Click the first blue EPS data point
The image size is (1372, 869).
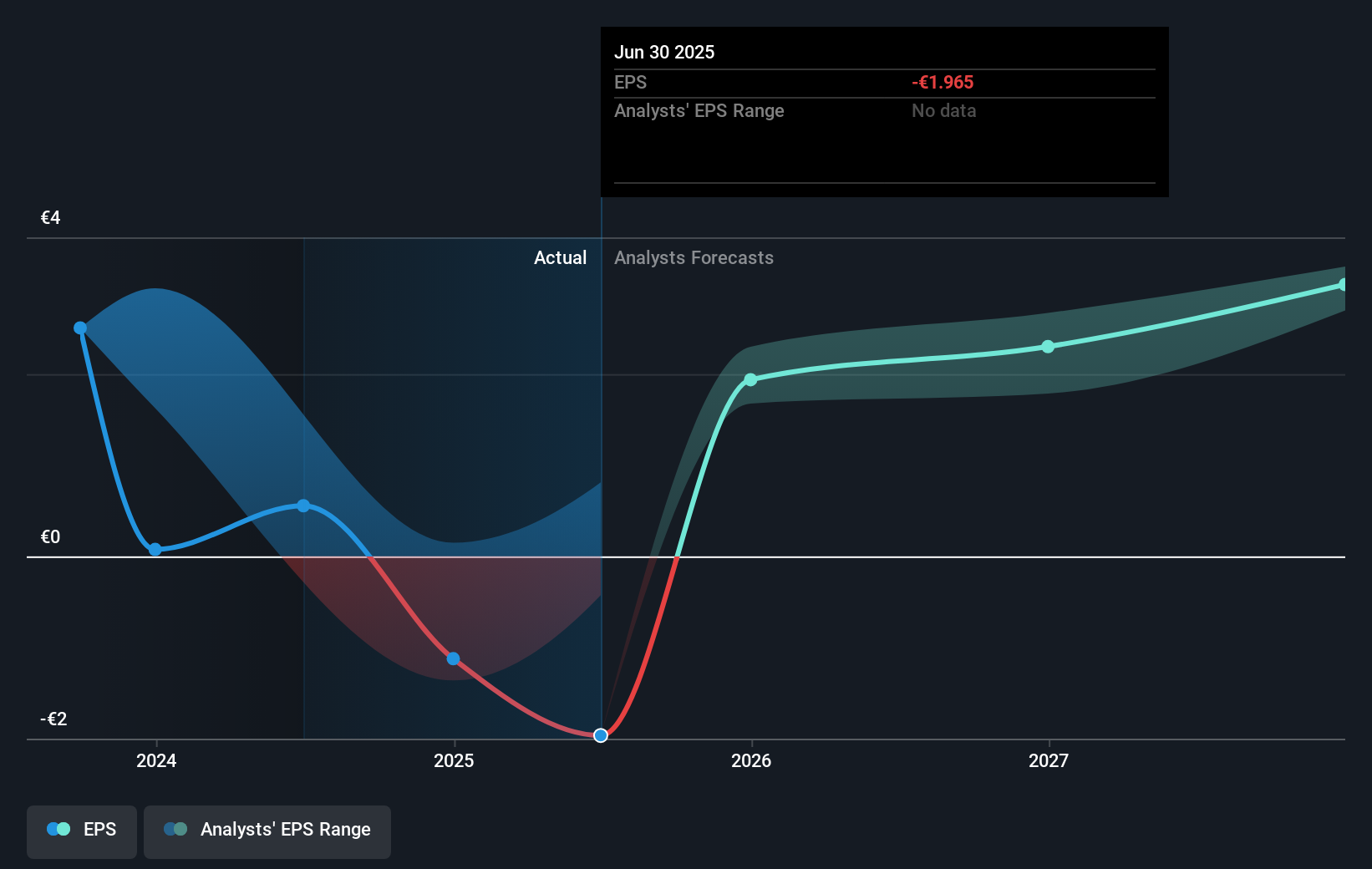pyautogui.click(x=79, y=328)
